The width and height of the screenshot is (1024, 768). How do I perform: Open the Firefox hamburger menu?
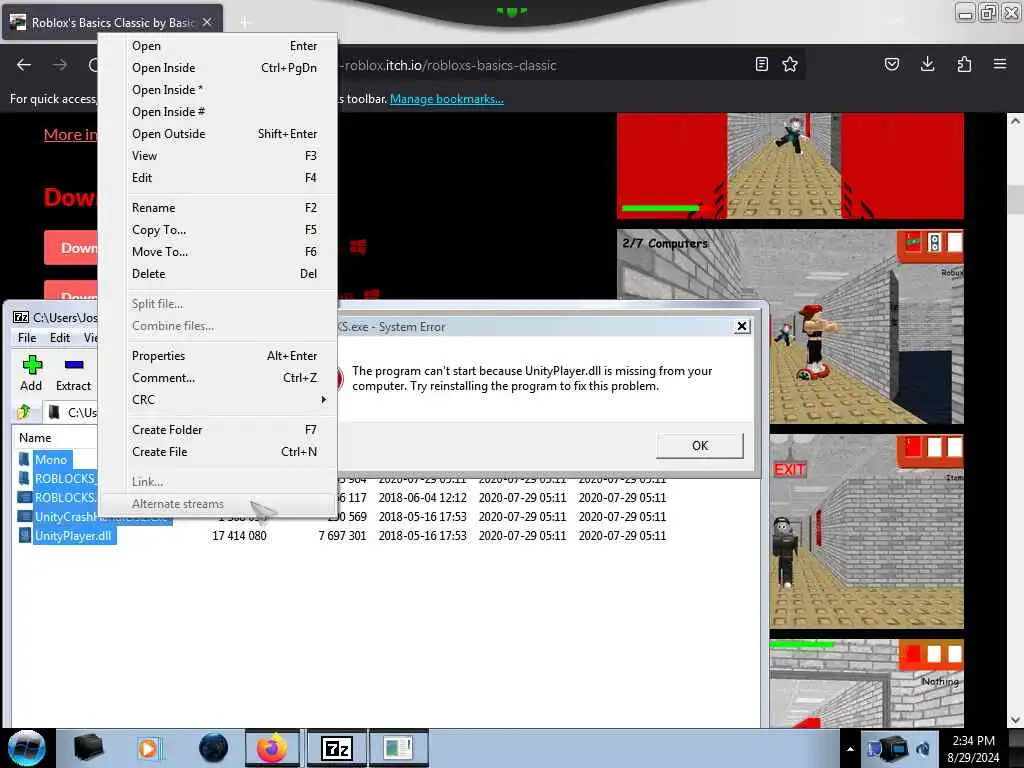1000,64
